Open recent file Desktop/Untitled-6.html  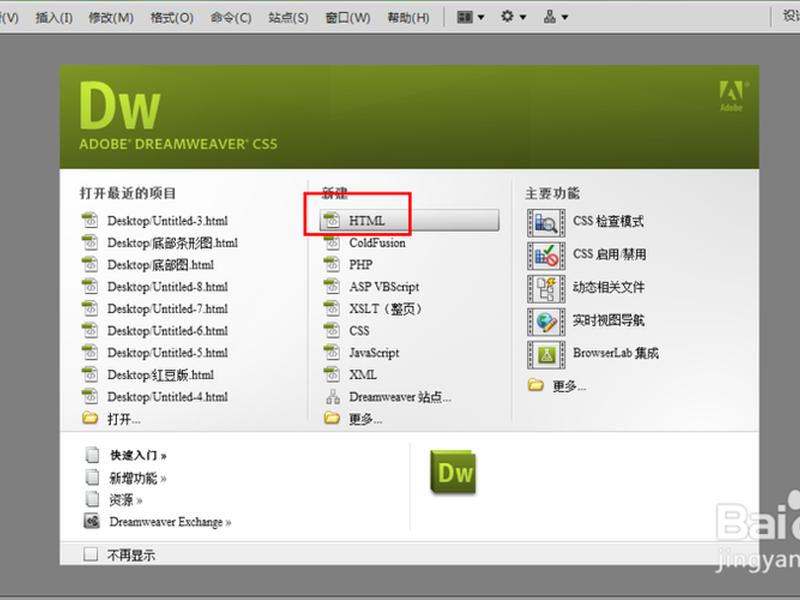167,331
